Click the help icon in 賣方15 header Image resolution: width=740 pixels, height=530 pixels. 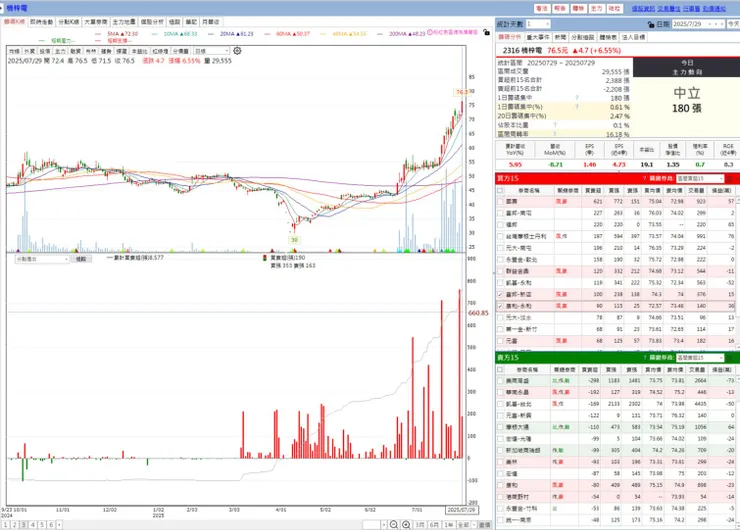tap(644, 357)
